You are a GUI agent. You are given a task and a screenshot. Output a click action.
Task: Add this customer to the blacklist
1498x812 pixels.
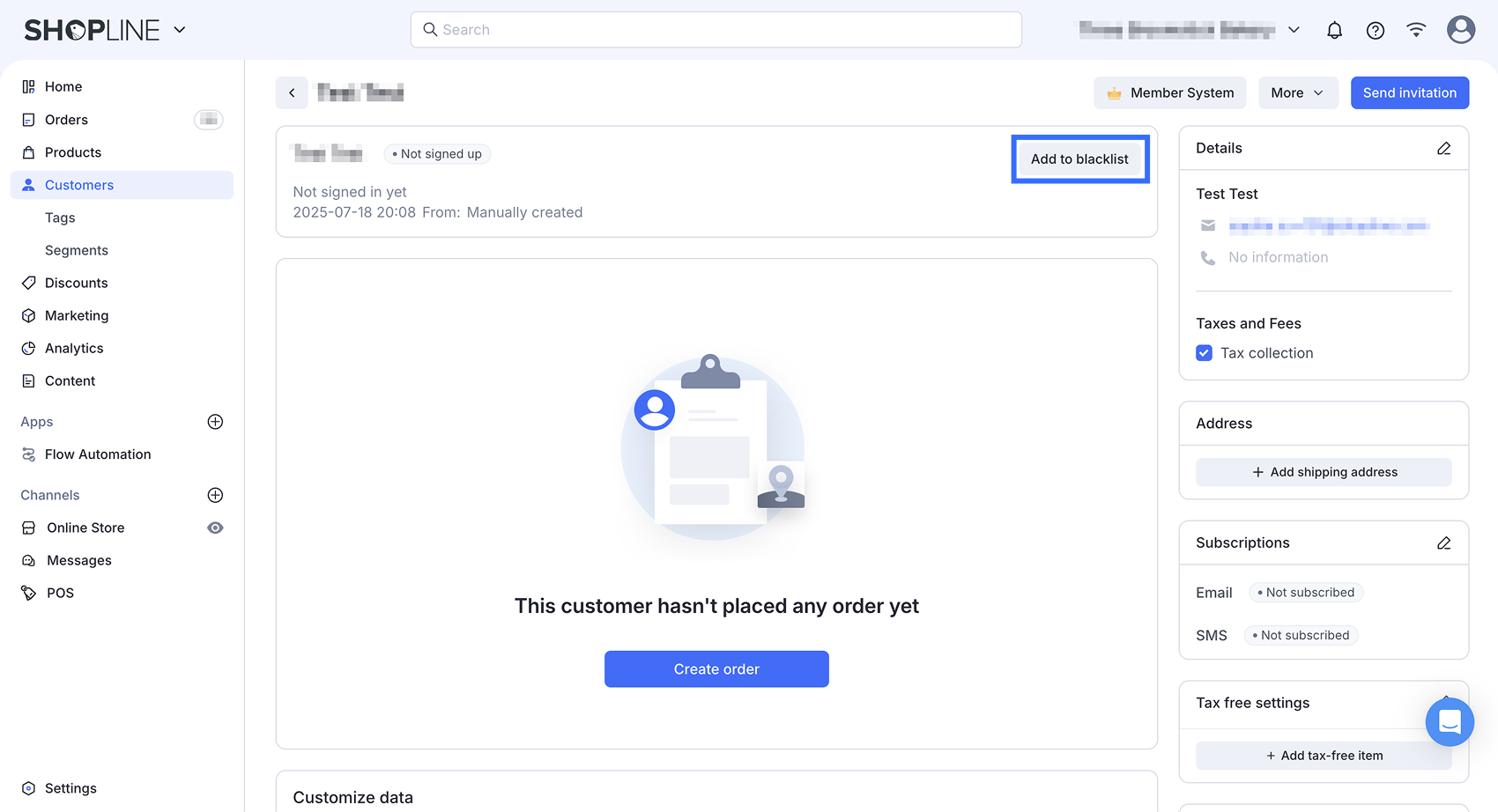[x=1079, y=159]
